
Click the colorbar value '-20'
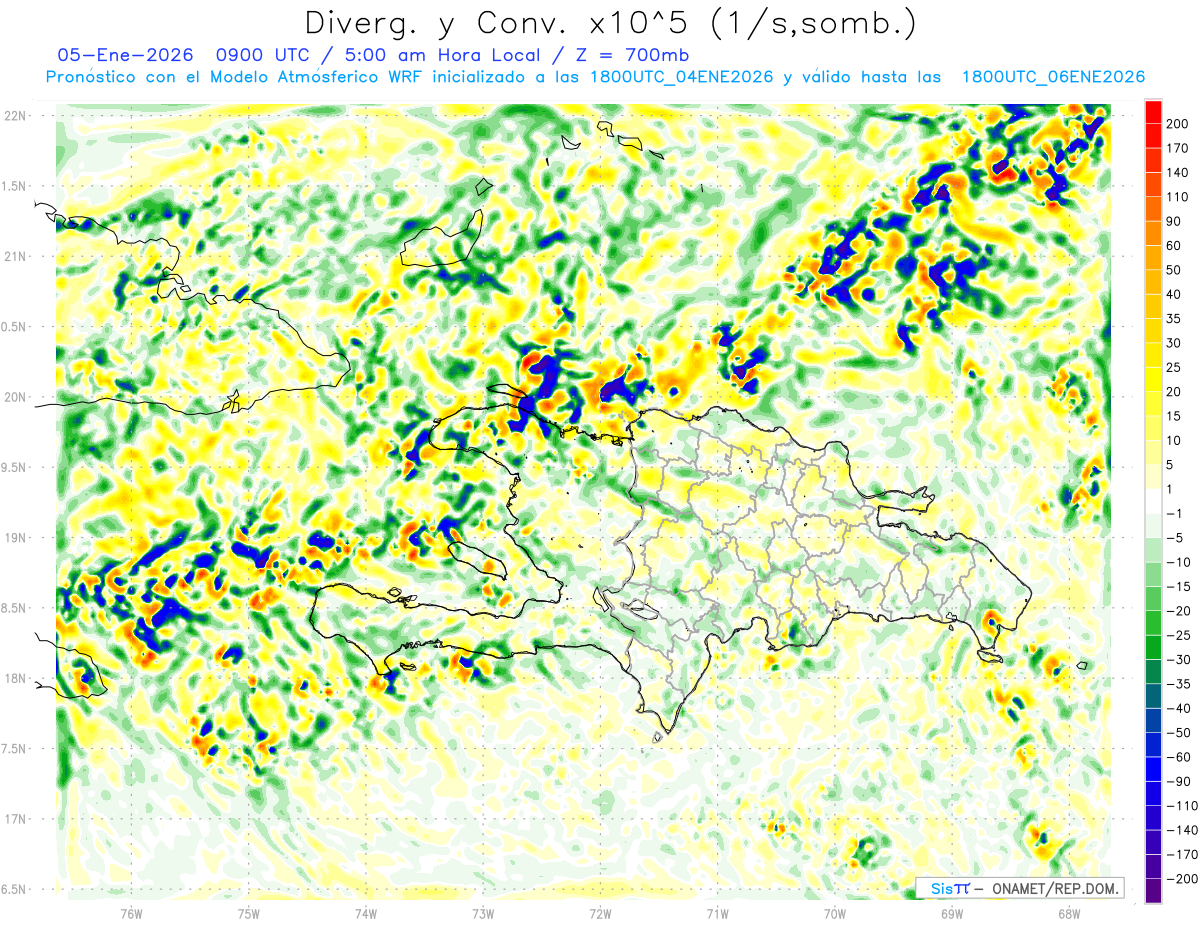1181,610
